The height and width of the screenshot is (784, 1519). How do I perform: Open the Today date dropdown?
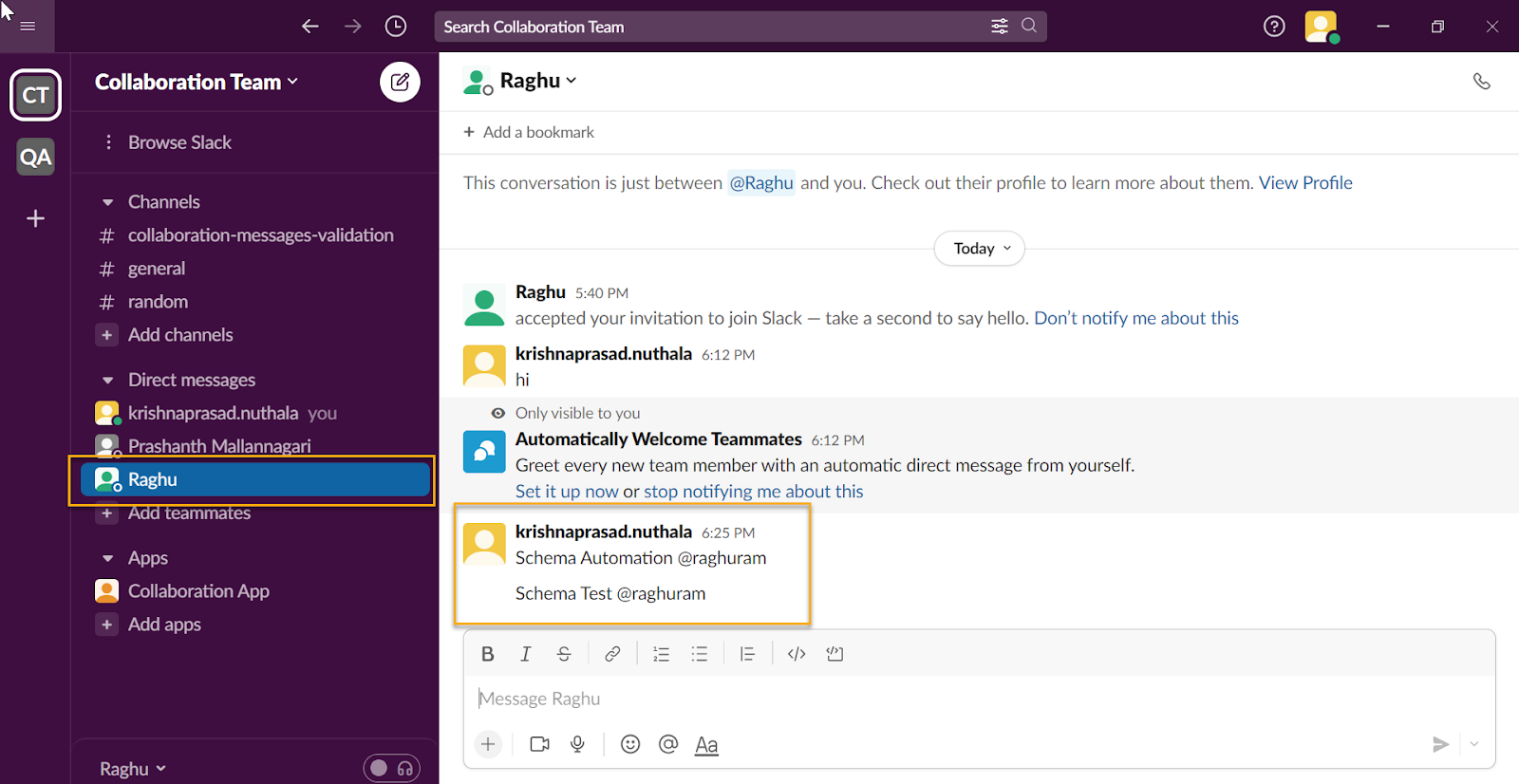coord(980,249)
